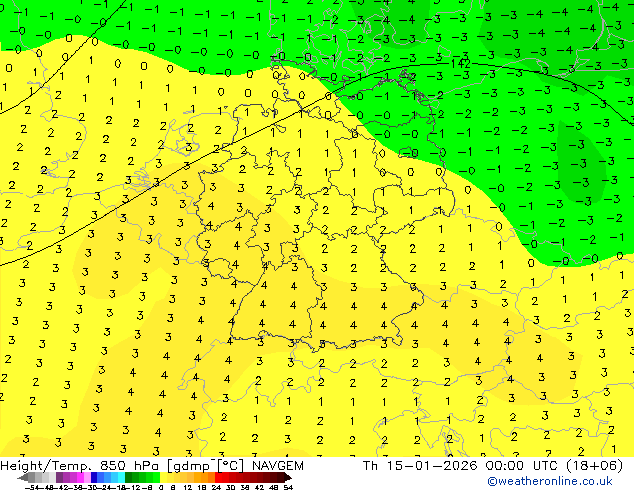
Task: Click the yellow color swatch in legend
Action: tap(163, 478)
